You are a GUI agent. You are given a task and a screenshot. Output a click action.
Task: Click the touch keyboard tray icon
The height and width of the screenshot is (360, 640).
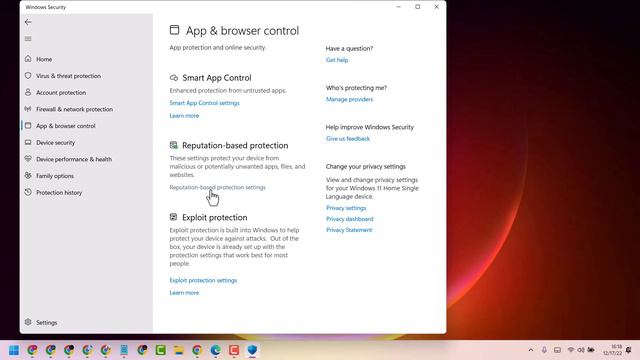click(557, 350)
